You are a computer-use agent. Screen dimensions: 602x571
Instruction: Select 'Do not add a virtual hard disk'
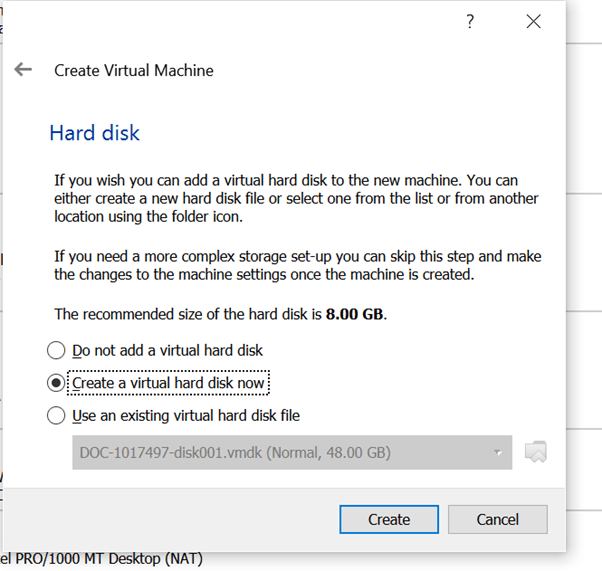(55, 351)
